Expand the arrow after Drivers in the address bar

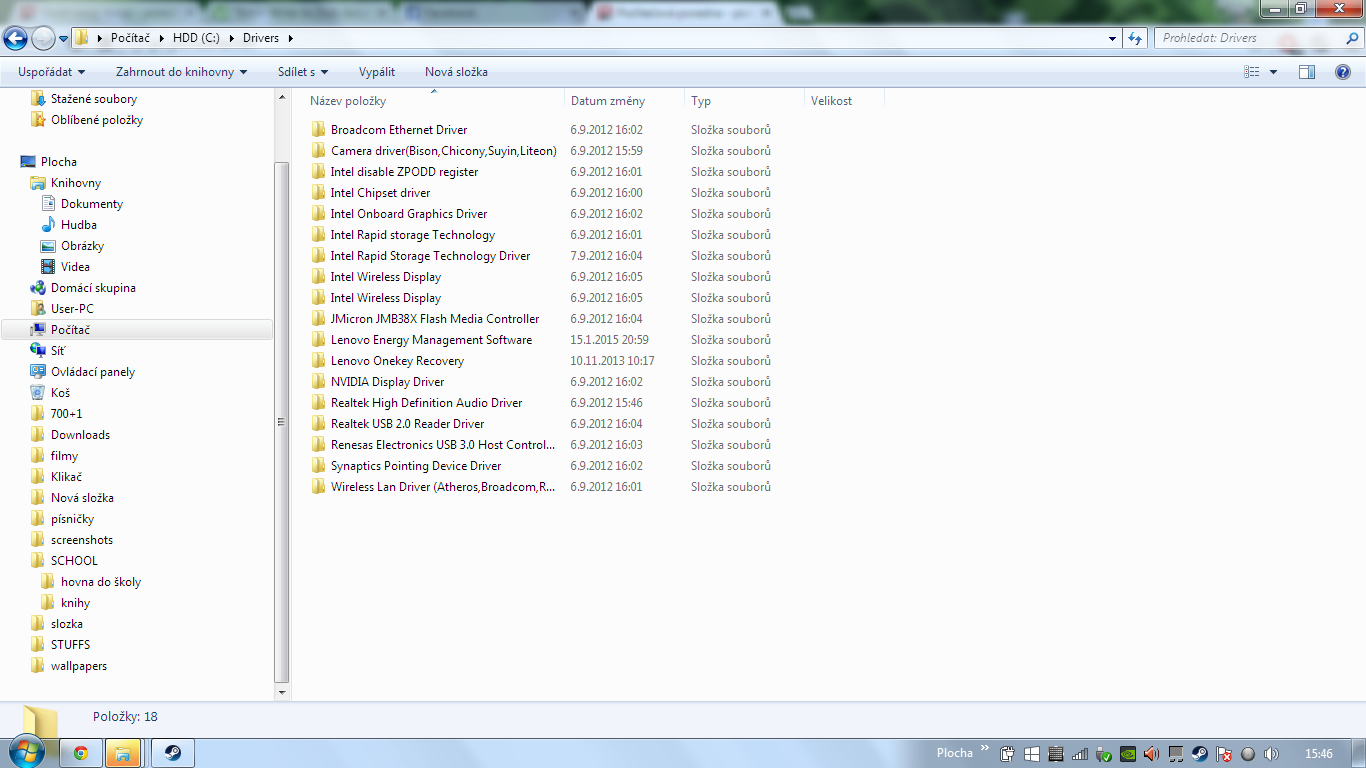[290, 38]
